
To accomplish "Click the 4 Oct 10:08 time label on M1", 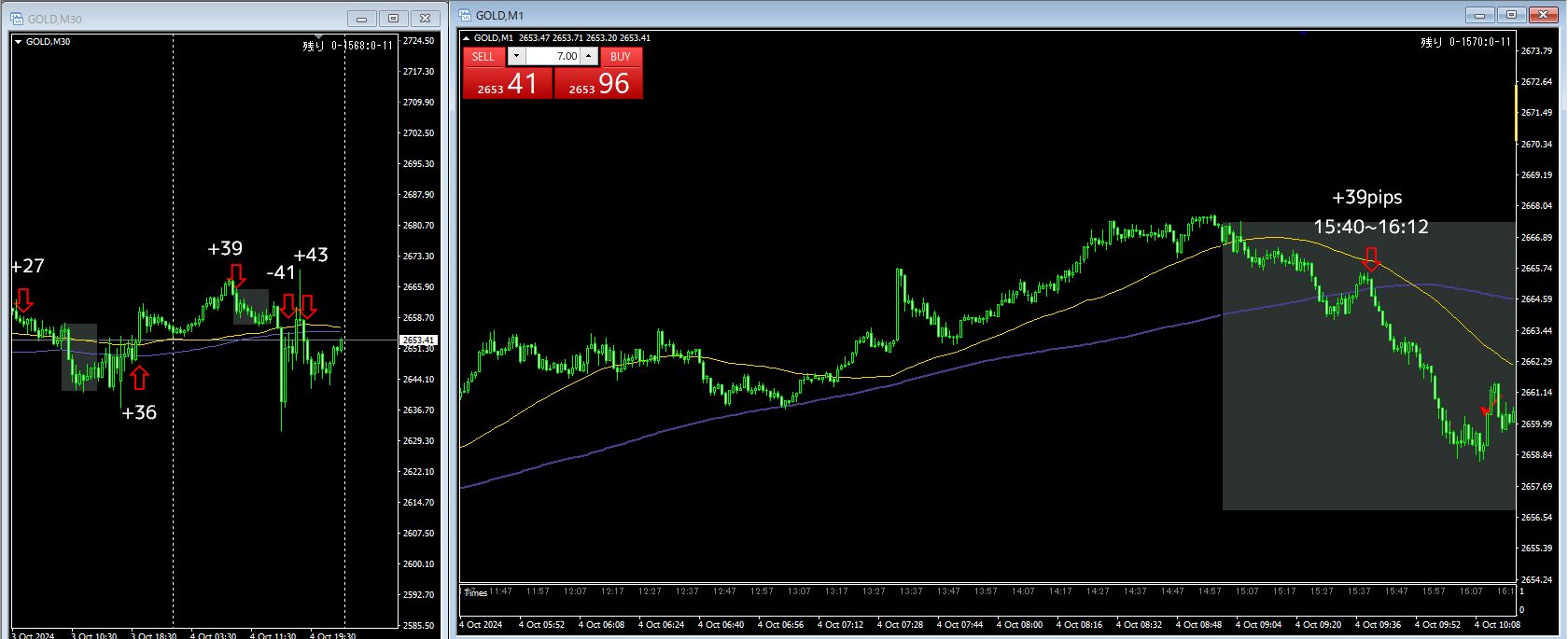I will point(1497,625).
